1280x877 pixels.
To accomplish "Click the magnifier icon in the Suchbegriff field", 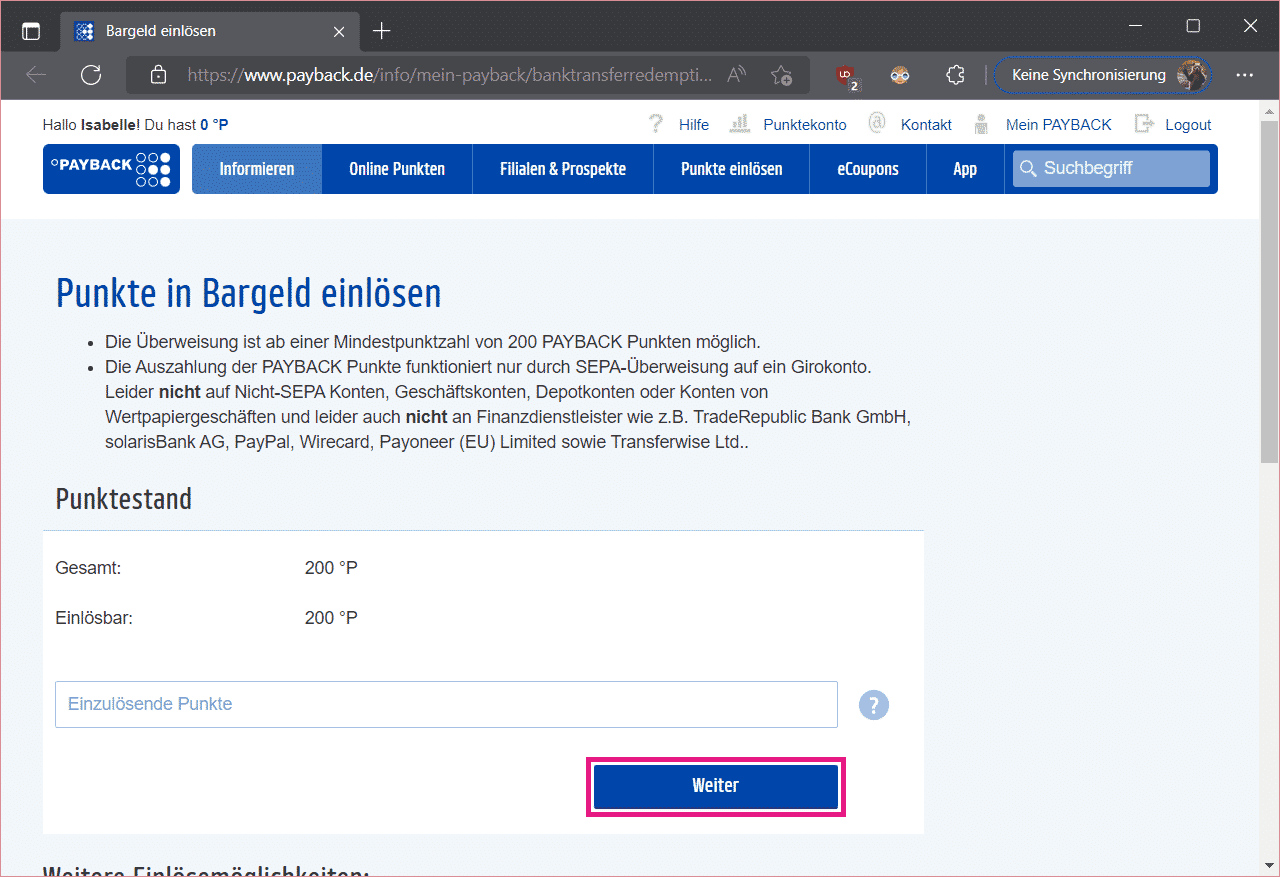I will pyautogui.click(x=1029, y=168).
